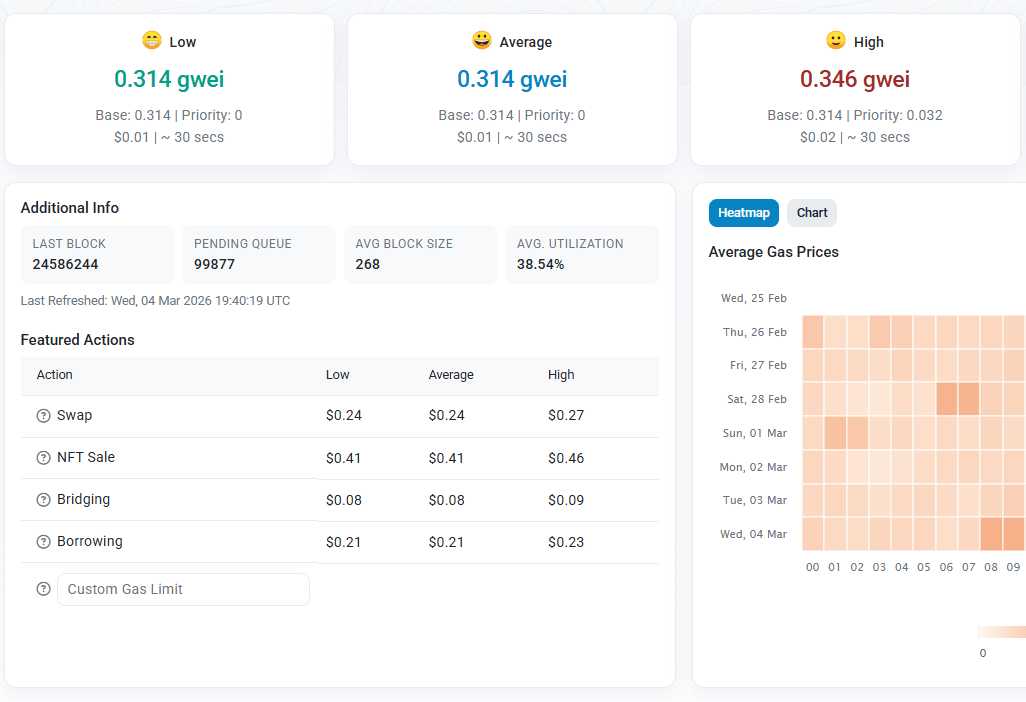Click the smiley emoji on Average card
1026x702 pixels.
point(482,41)
